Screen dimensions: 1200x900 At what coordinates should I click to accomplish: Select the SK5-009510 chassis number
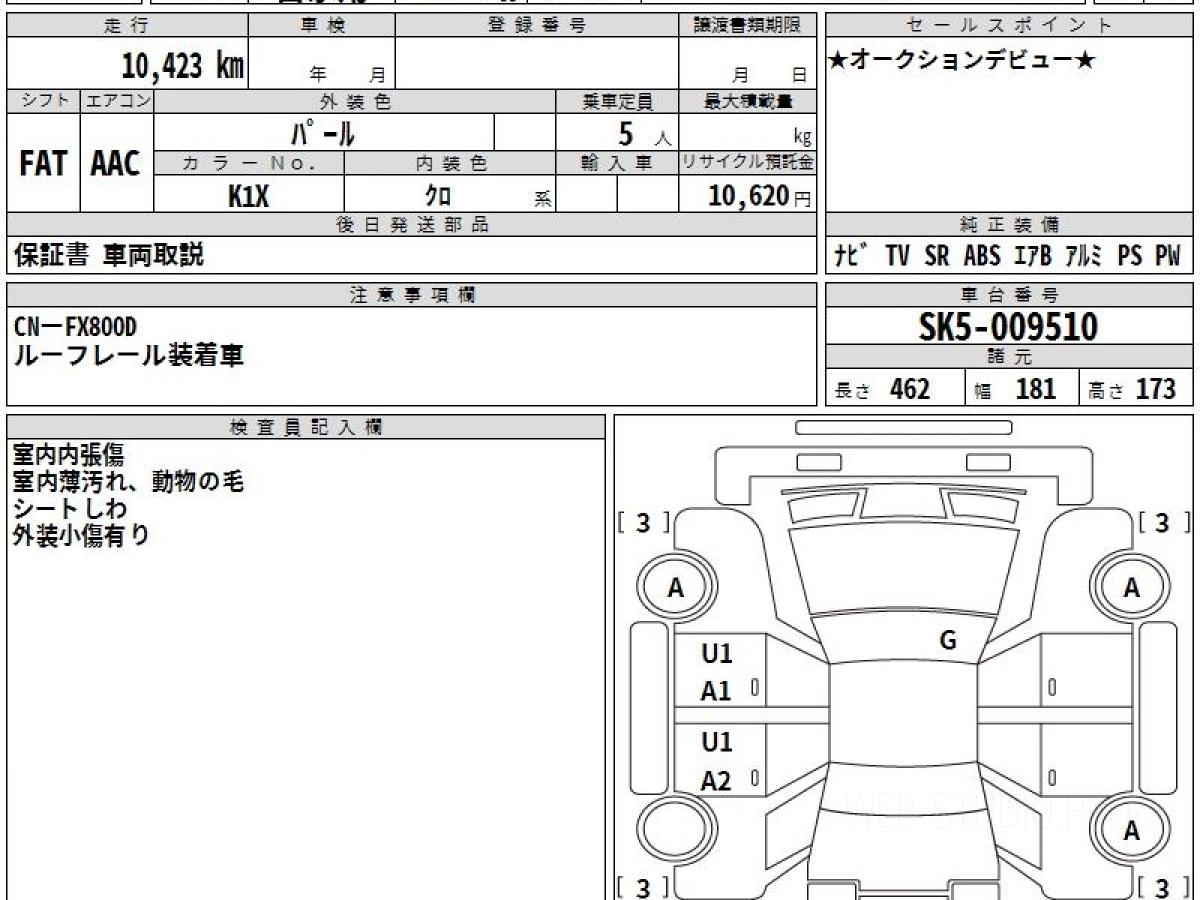tap(1008, 326)
